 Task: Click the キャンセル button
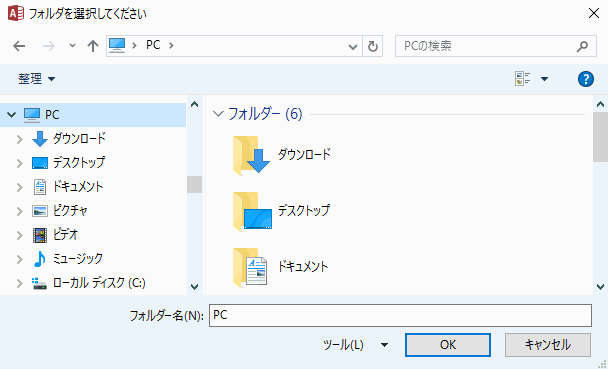[x=548, y=345]
